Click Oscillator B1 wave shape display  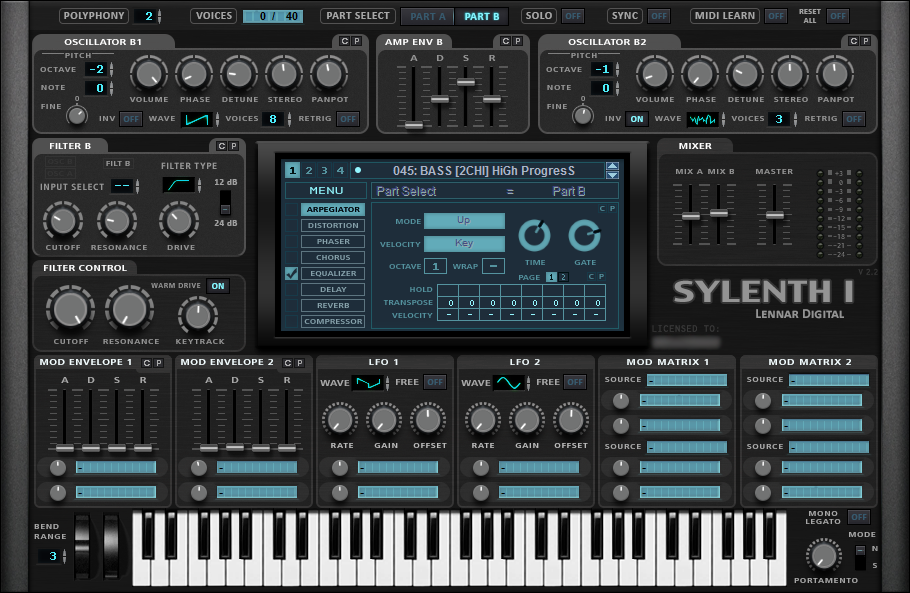click(x=197, y=119)
